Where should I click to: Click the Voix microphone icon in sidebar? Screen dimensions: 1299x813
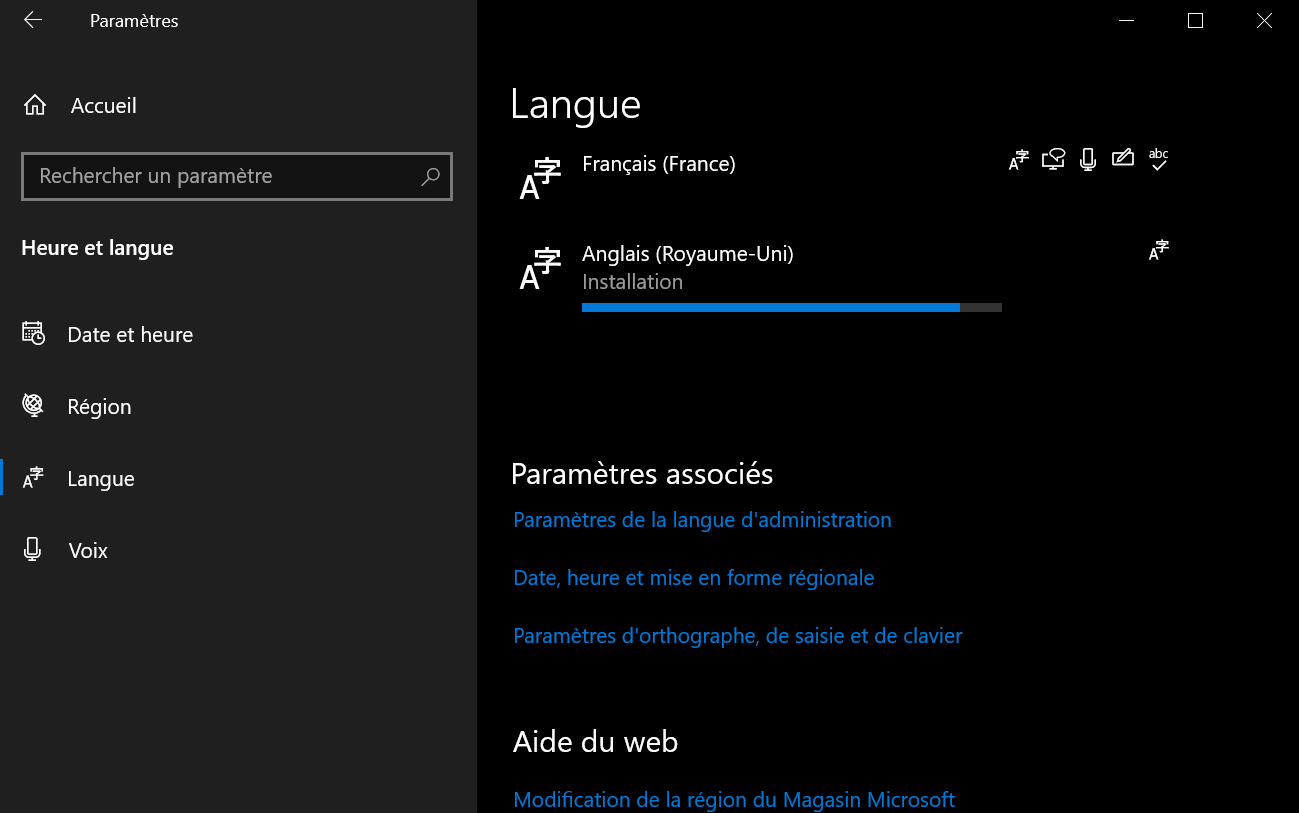point(33,549)
